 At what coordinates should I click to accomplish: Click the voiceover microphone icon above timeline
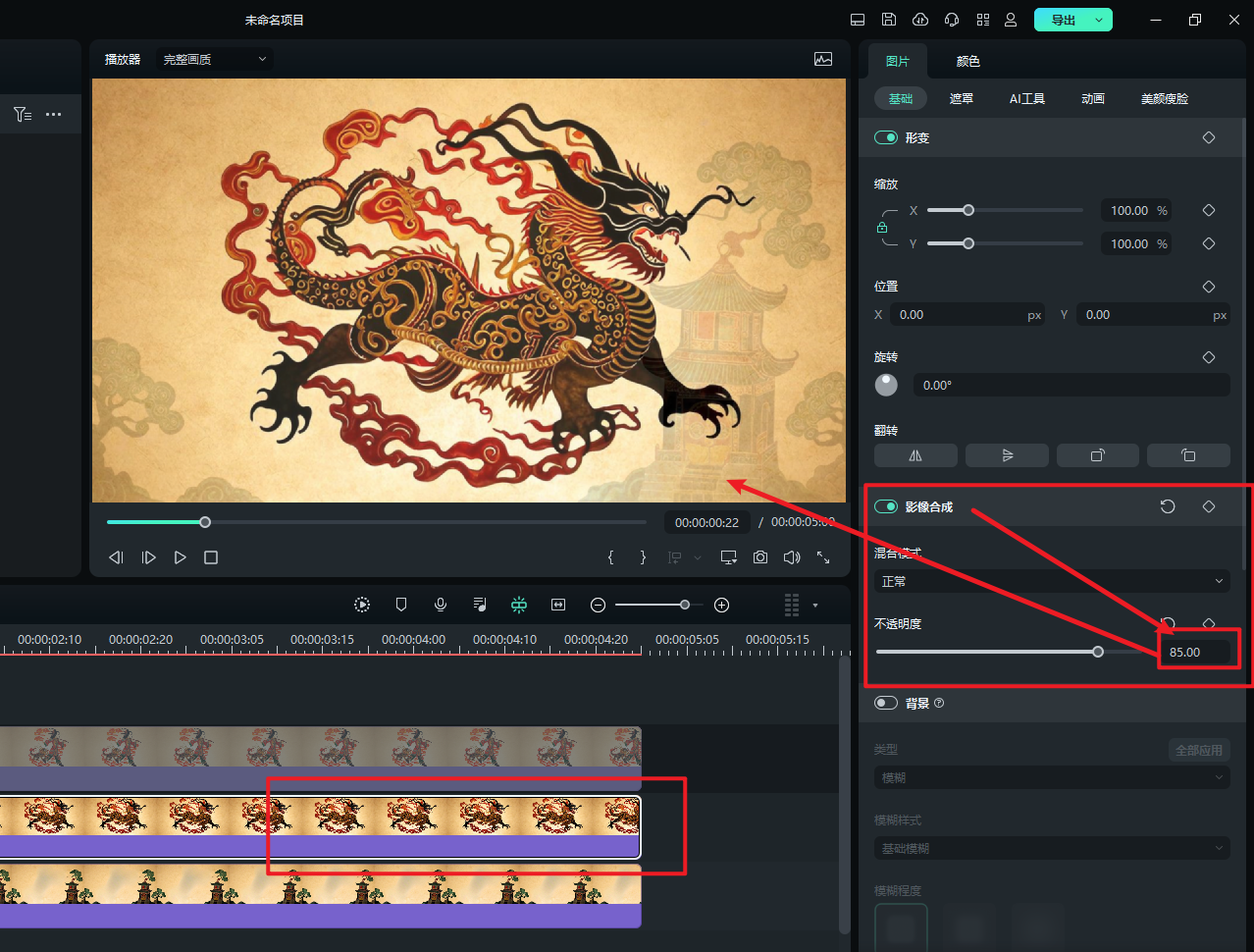coord(441,605)
